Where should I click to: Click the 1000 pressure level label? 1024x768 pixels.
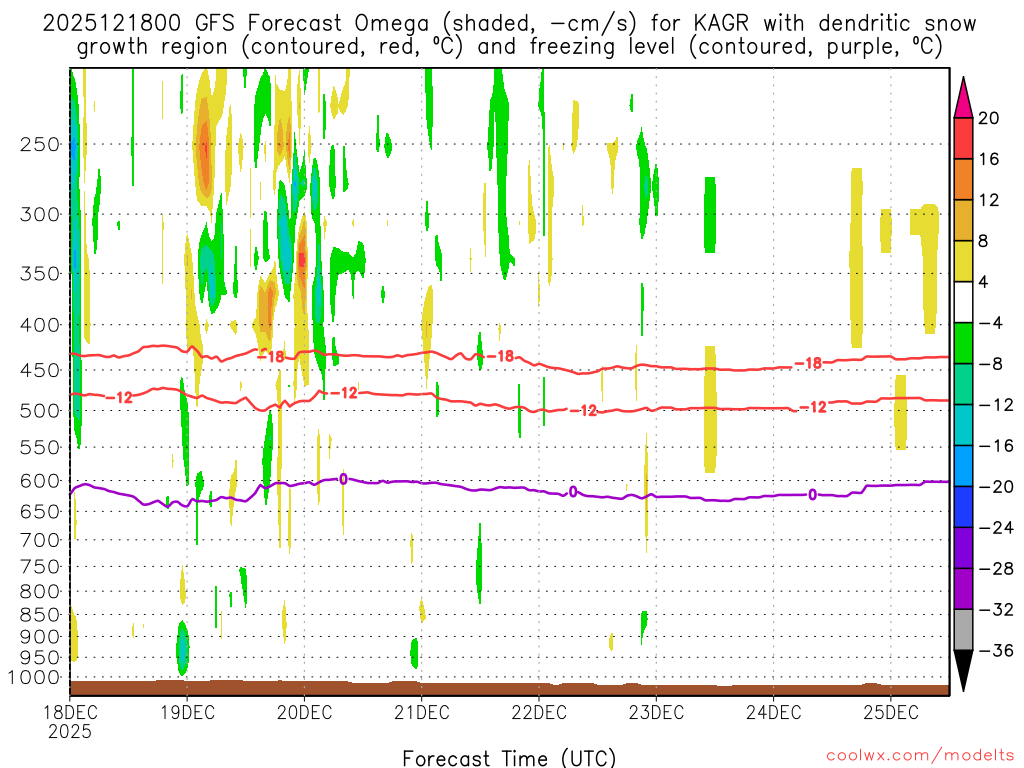click(33, 678)
